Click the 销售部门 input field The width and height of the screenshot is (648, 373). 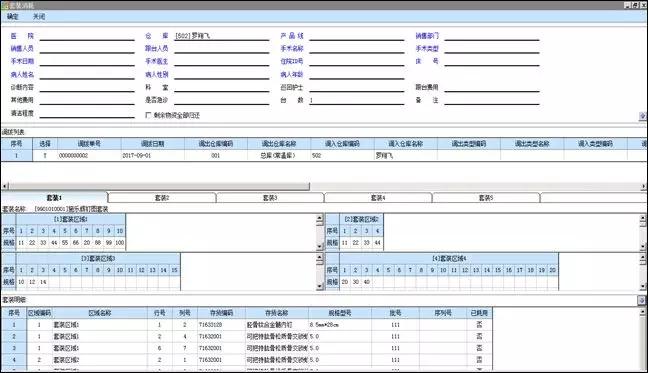coord(492,36)
